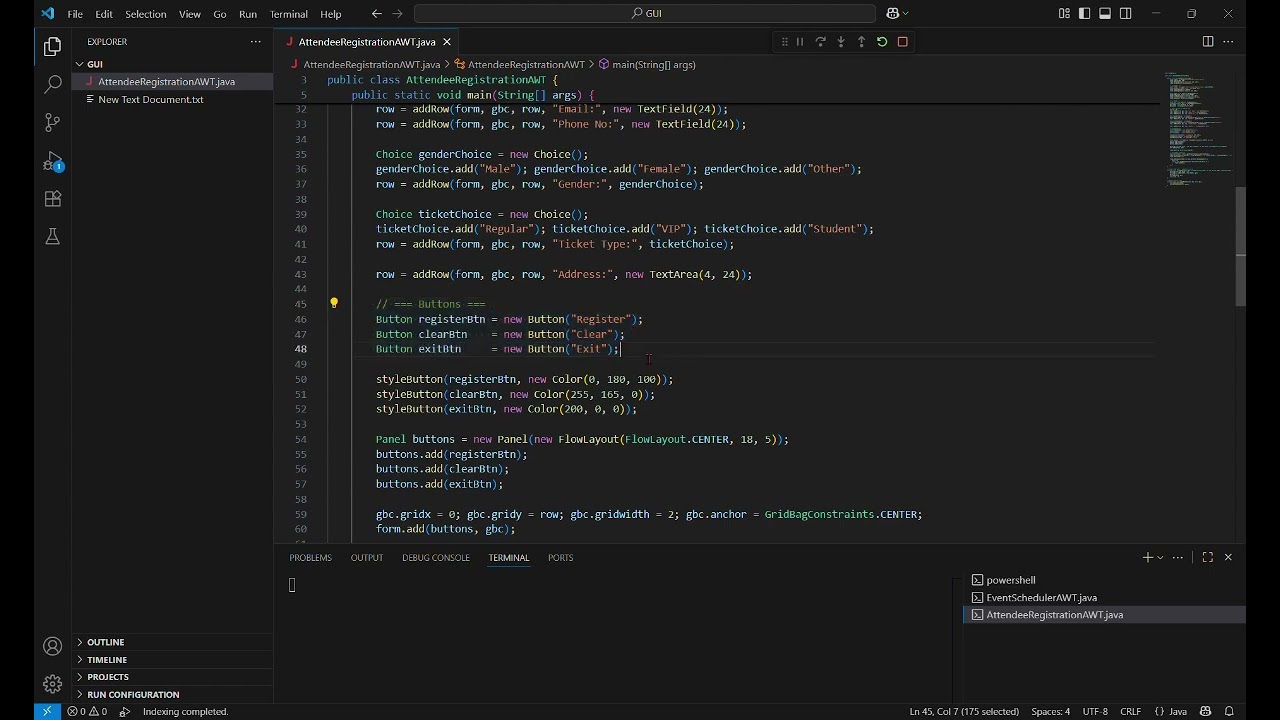Image resolution: width=1280 pixels, height=720 pixels.
Task: Expand the PROJECTS section
Action: click(x=173, y=677)
